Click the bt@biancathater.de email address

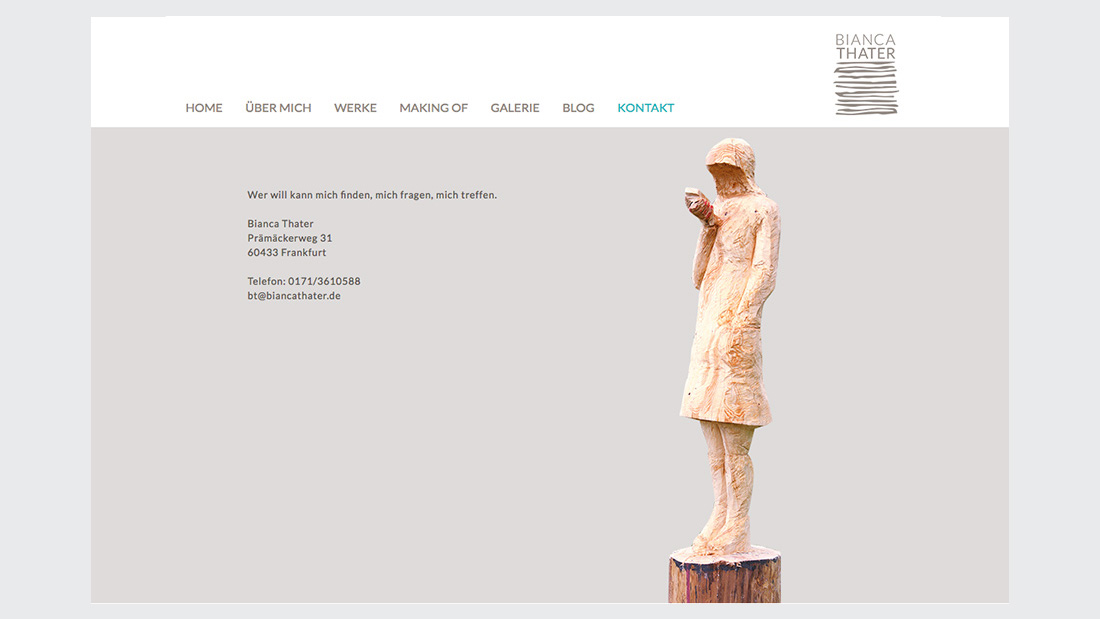[294, 295]
